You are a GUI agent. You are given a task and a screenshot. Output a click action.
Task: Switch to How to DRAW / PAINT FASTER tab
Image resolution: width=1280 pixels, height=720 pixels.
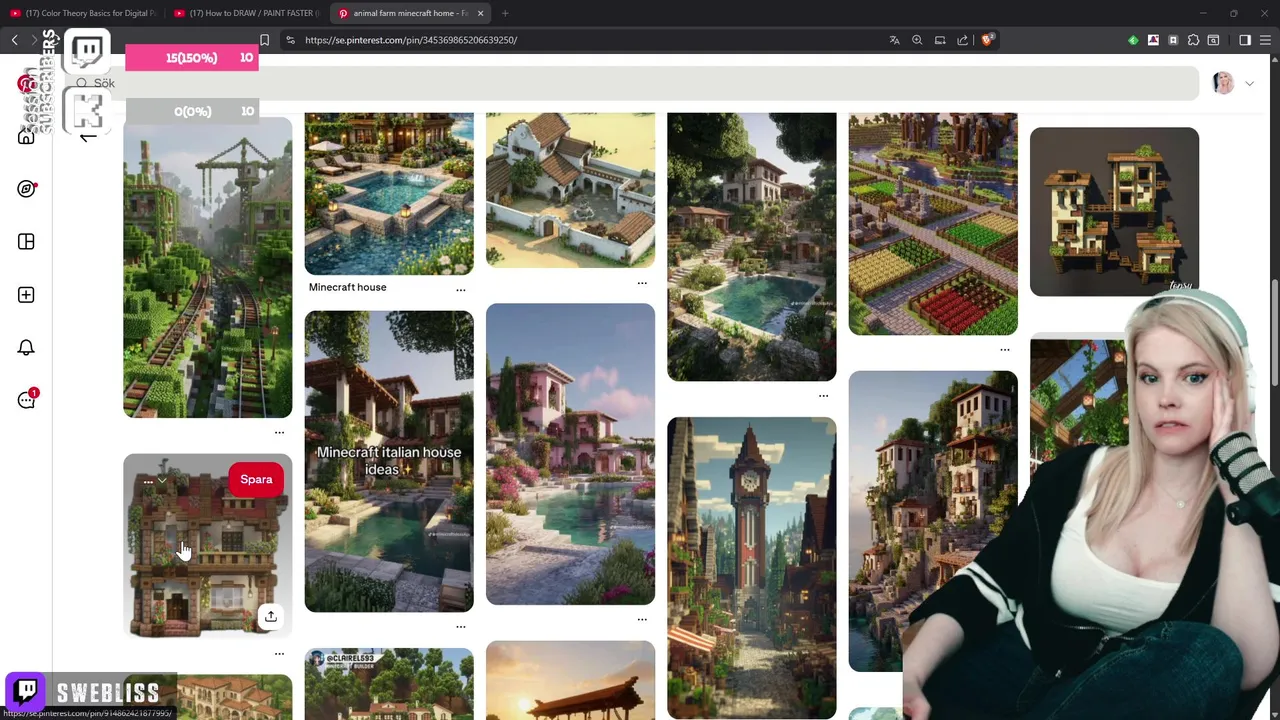[246, 13]
